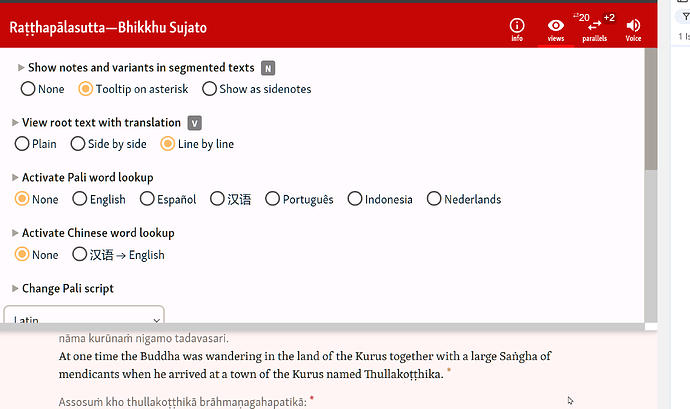
Task: Click the V shortcut badge icon
Action: (x=195, y=123)
